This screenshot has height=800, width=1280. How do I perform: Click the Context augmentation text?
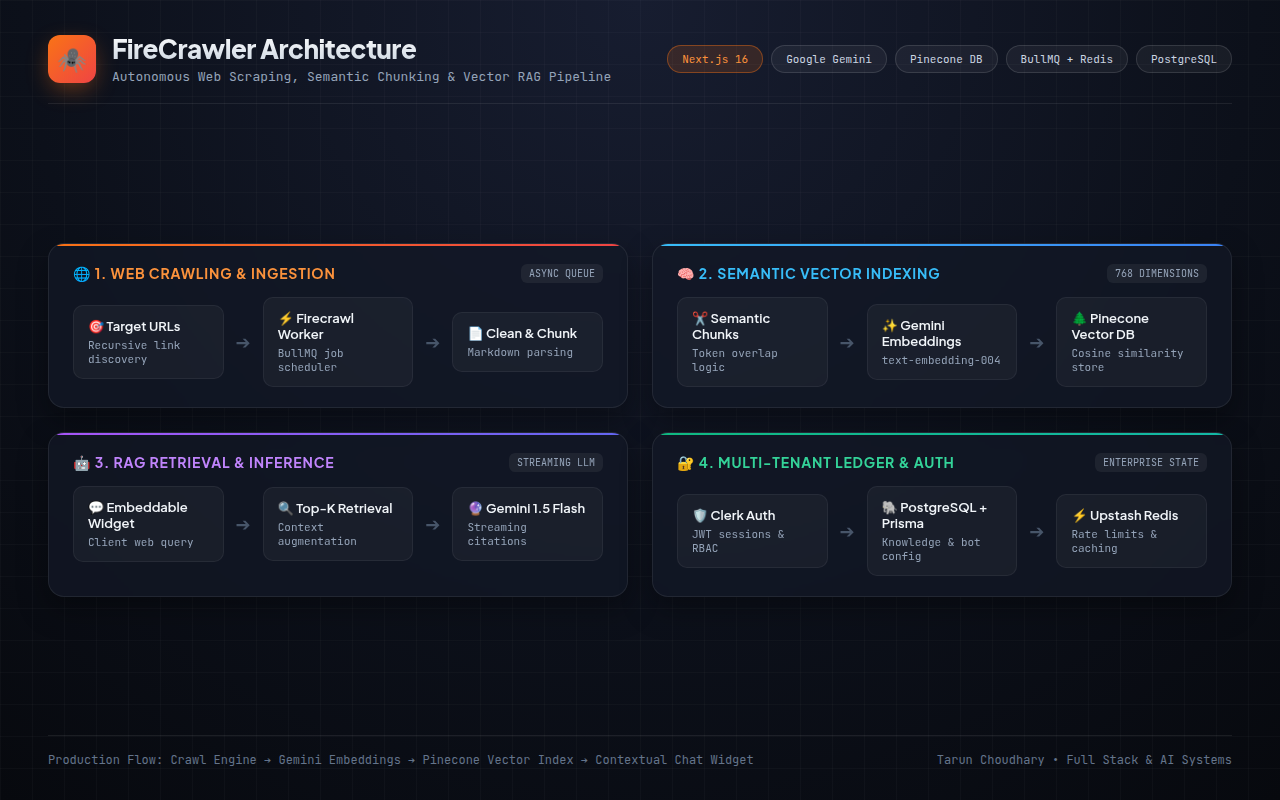click(x=317, y=534)
